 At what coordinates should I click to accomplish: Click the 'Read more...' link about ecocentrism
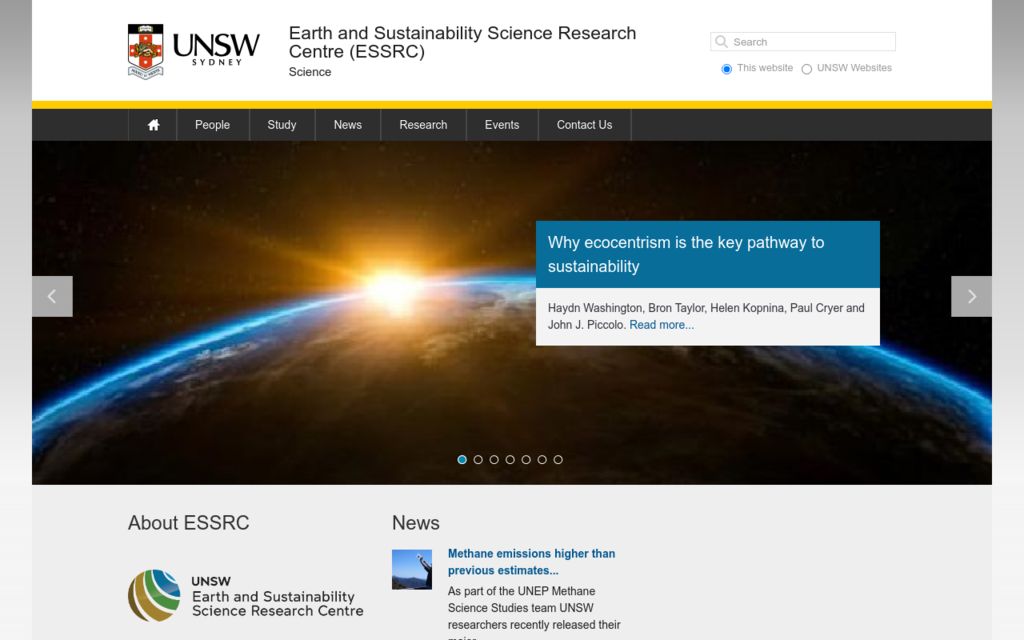661,324
